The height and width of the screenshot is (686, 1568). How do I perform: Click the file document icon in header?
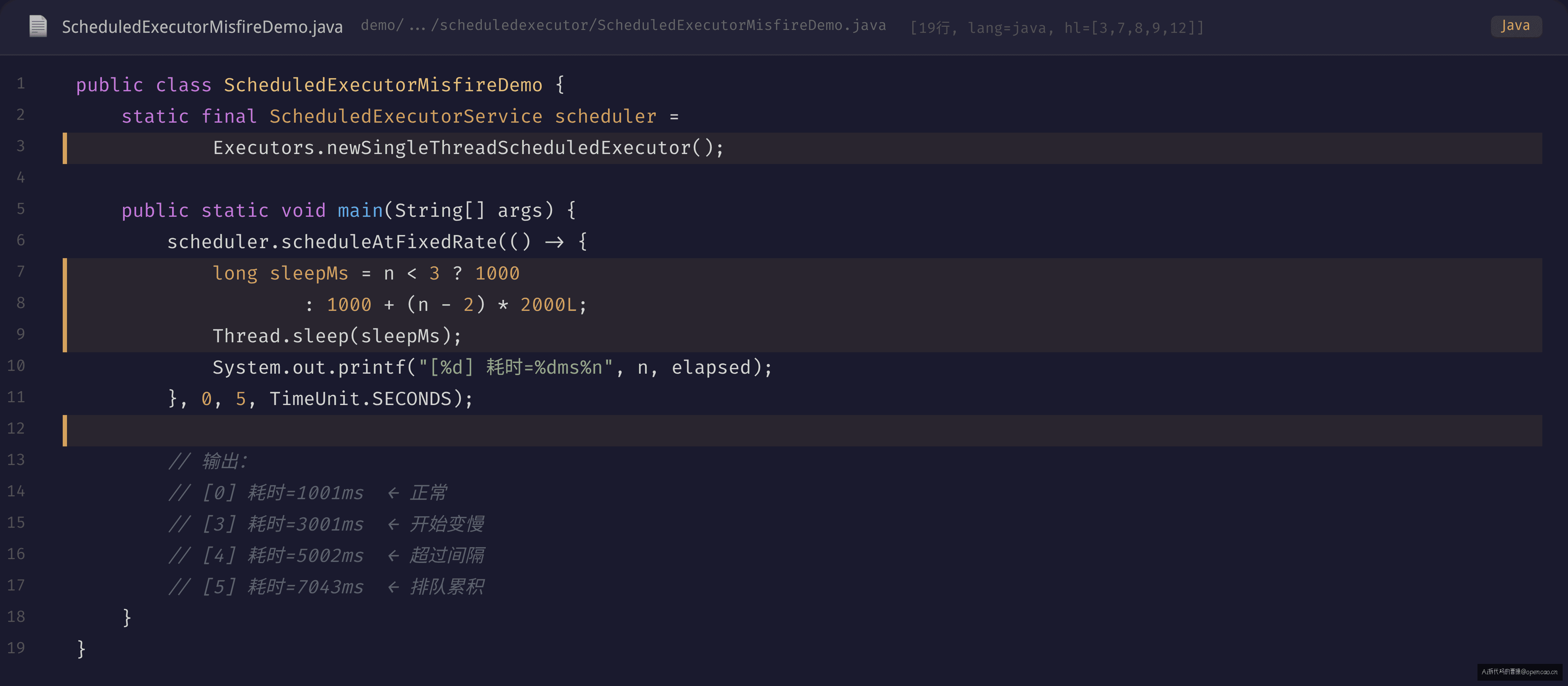point(38,26)
